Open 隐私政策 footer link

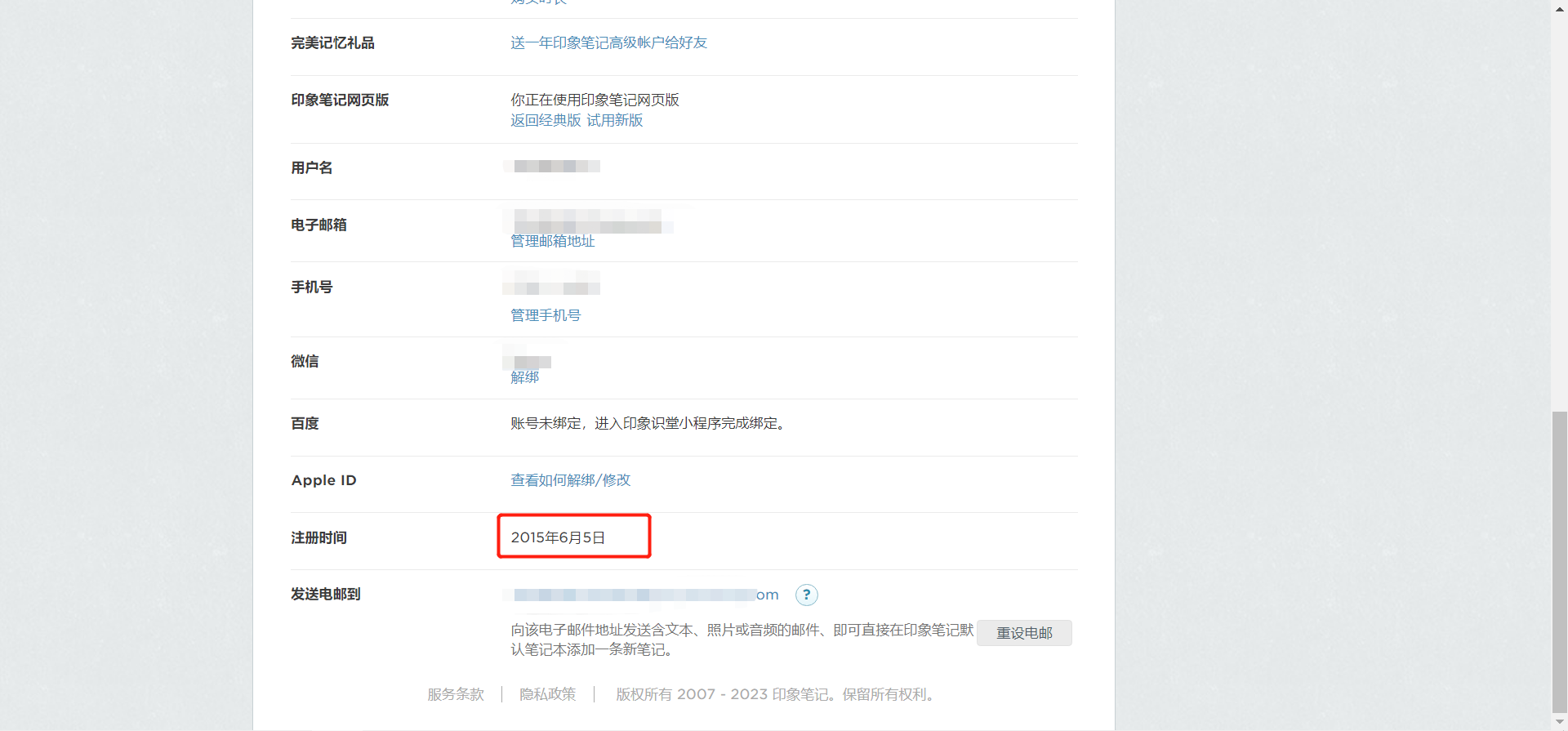547,694
